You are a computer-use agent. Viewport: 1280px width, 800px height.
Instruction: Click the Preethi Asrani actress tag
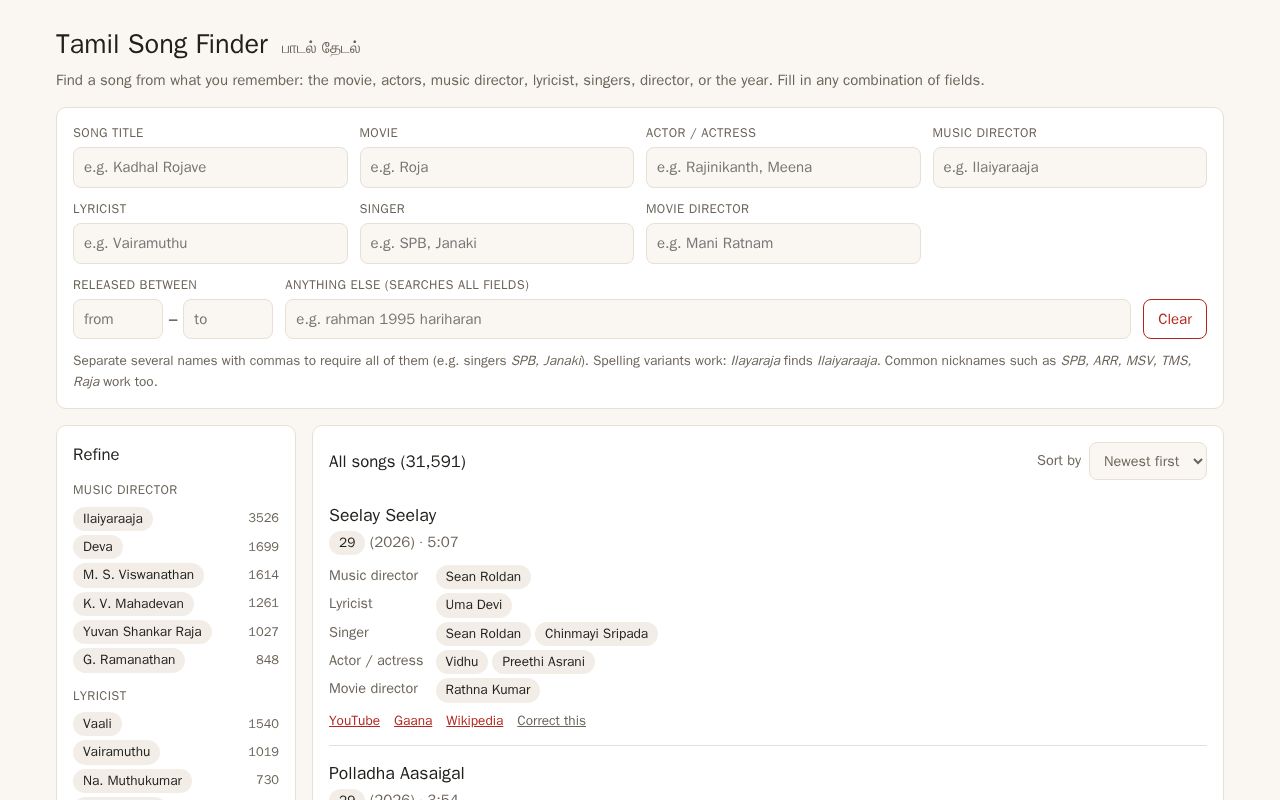pyautogui.click(x=543, y=662)
